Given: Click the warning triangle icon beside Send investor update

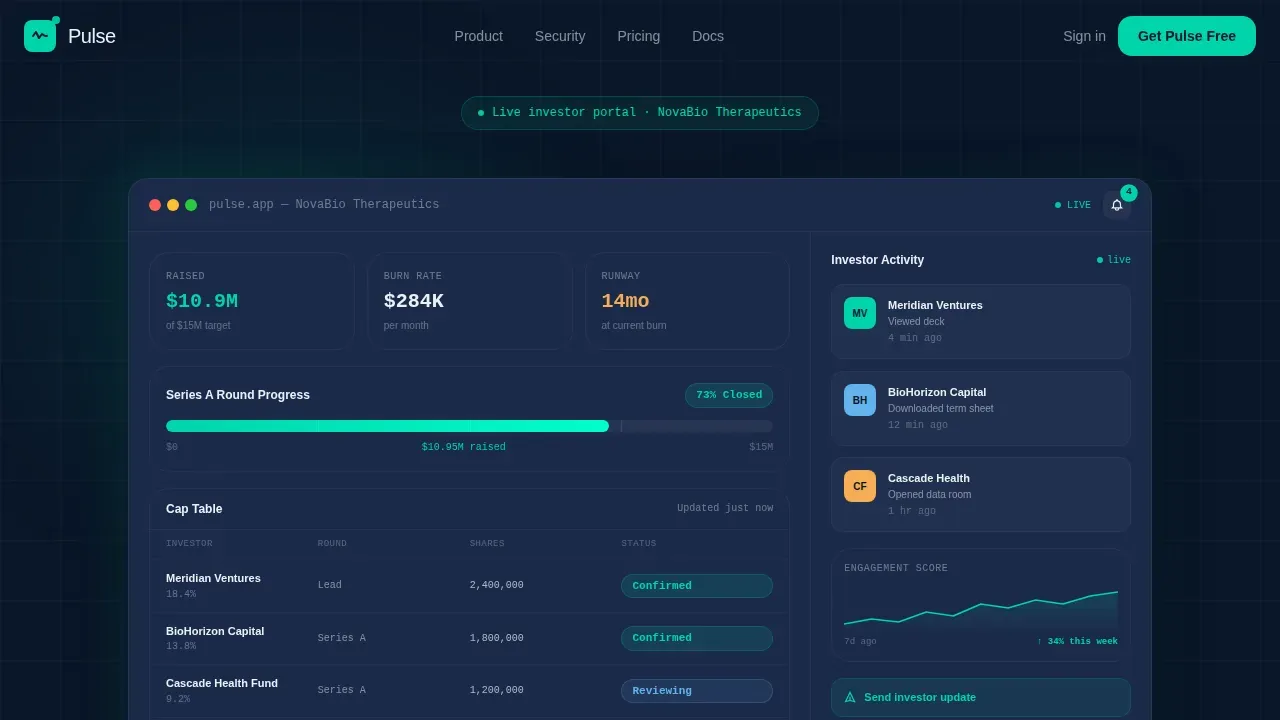Looking at the screenshot, I should 850,697.
